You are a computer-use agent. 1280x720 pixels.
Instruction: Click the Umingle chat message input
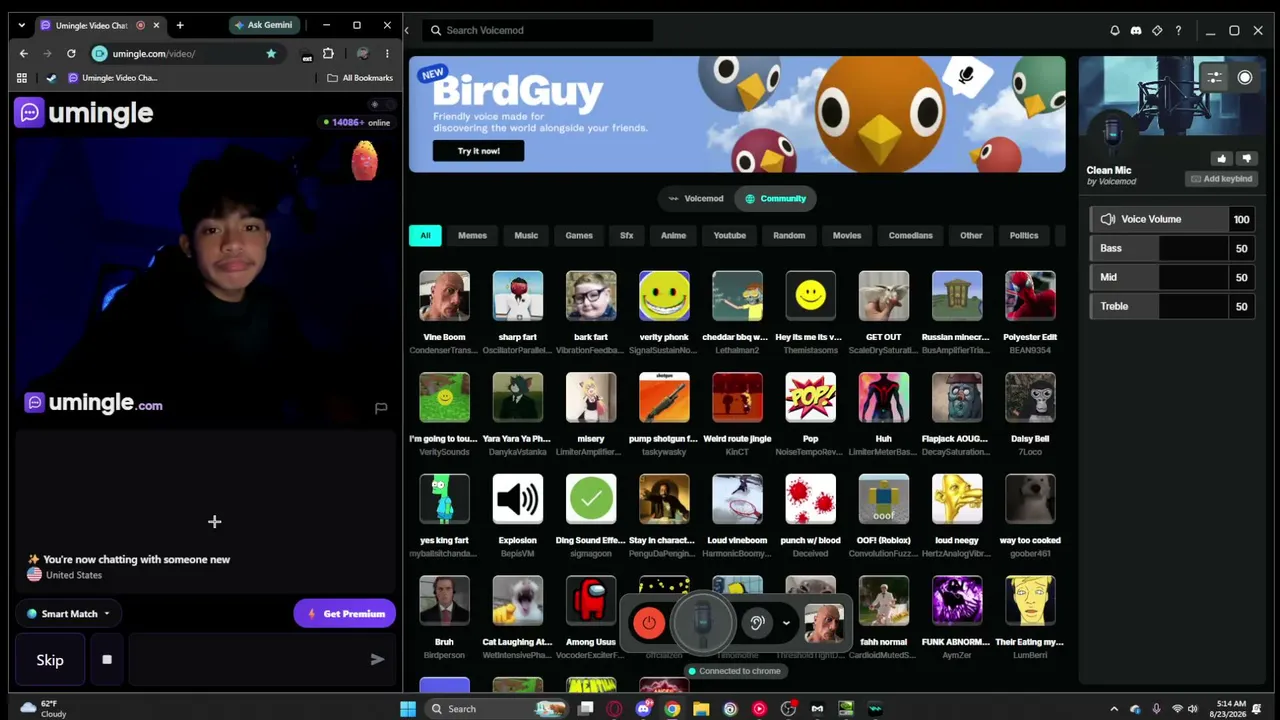[245, 660]
